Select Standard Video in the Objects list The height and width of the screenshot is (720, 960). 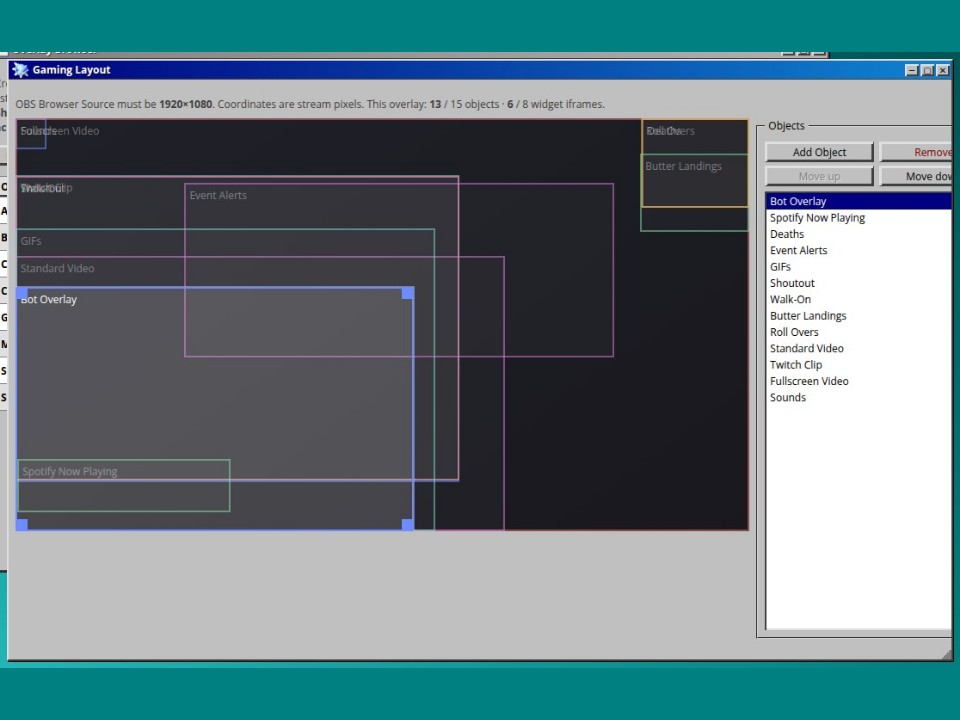(859, 348)
